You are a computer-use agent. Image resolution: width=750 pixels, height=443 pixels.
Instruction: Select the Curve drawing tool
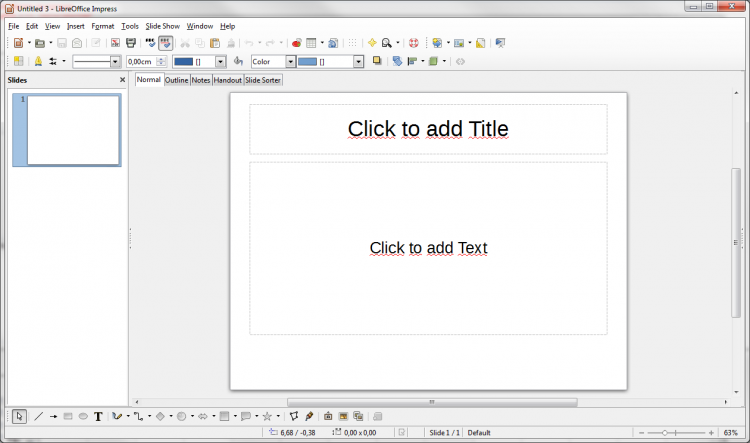(117, 417)
